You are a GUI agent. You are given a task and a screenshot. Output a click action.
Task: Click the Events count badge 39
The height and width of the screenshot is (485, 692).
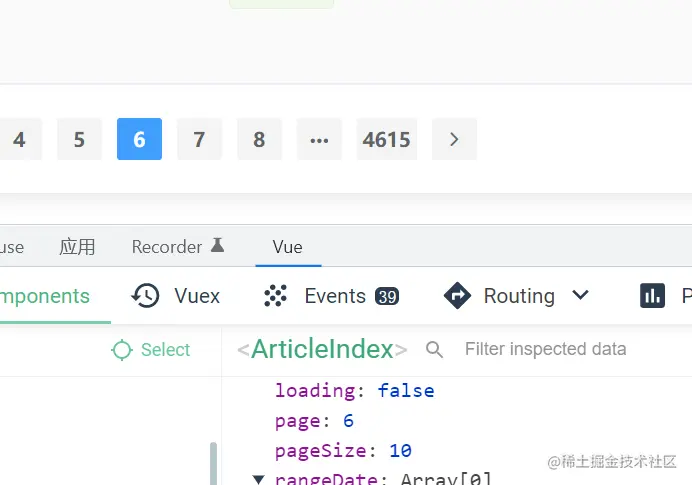[x=387, y=296]
